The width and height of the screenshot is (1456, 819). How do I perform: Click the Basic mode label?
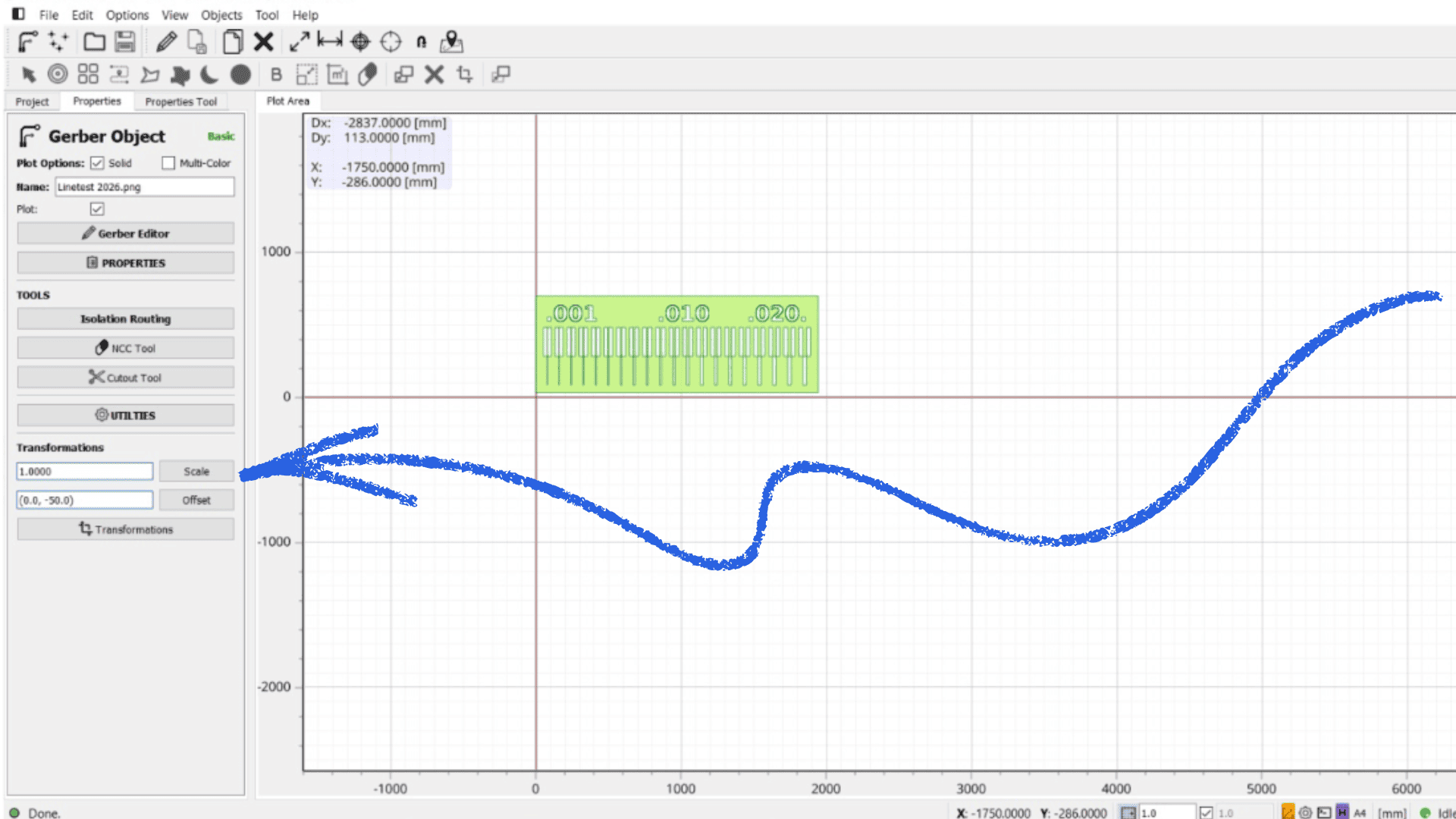221,136
